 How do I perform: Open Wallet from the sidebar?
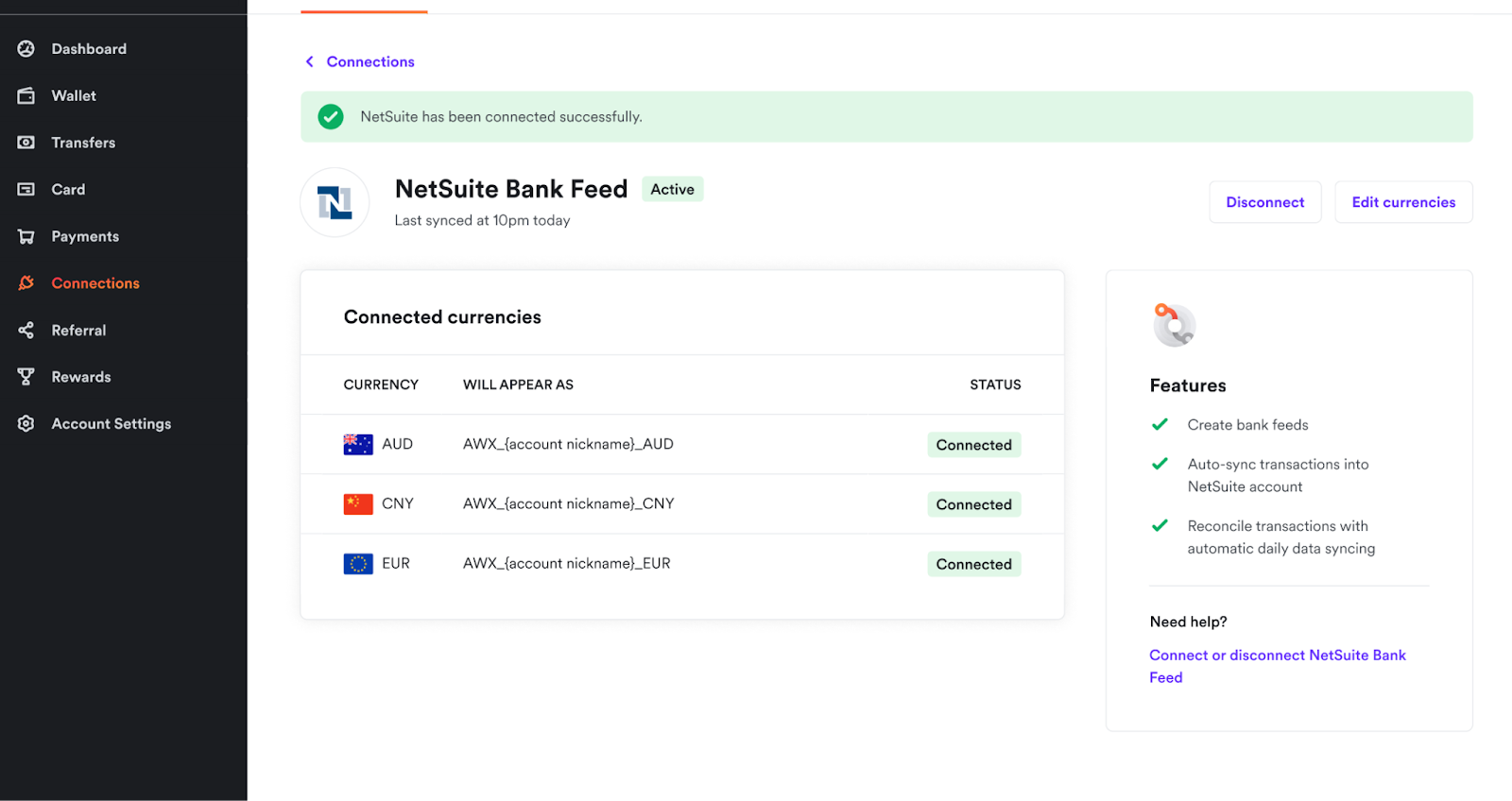pyautogui.click(x=74, y=95)
